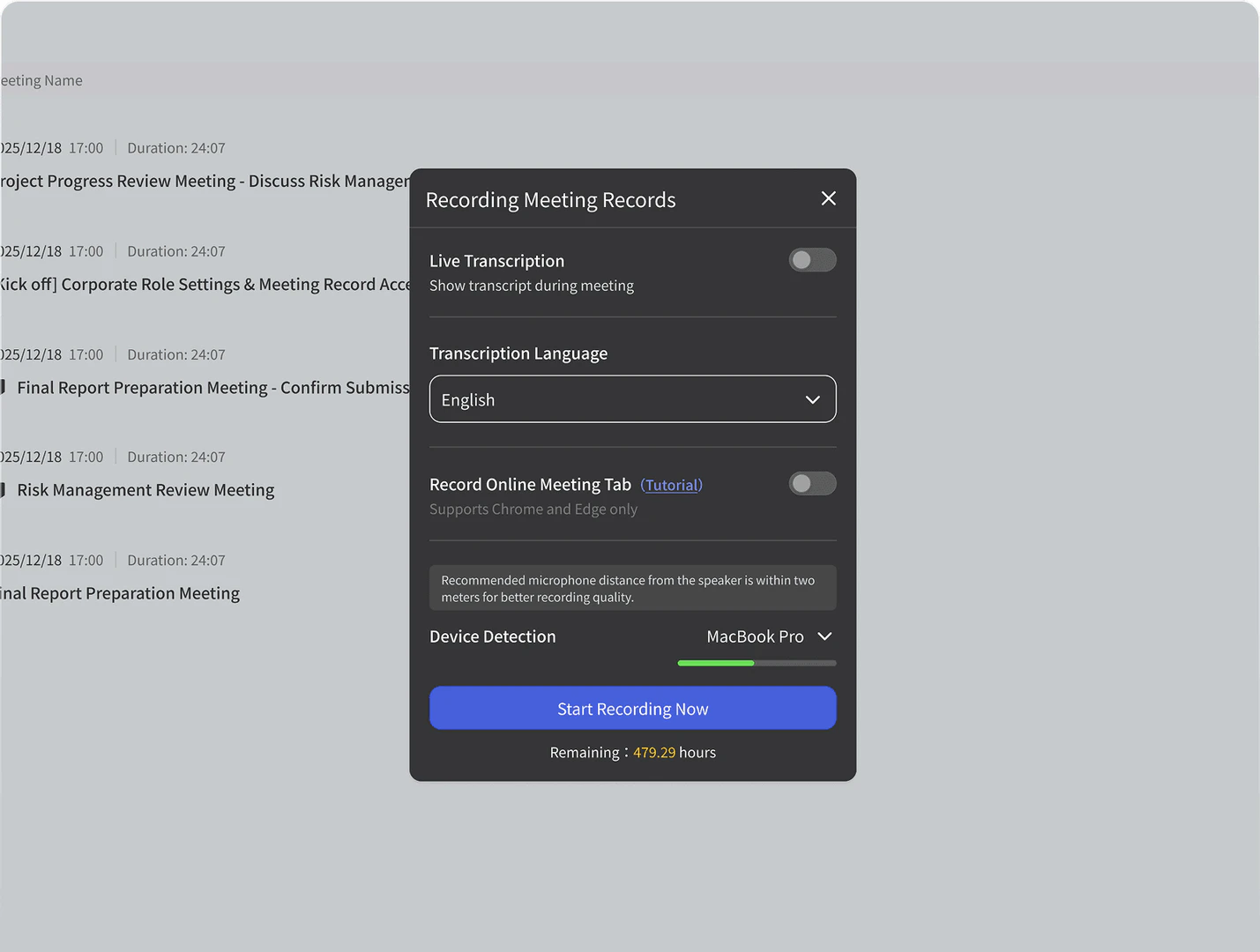Click the recommended microphone distance tip
1260x952 pixels.
[x=632, y=588]
